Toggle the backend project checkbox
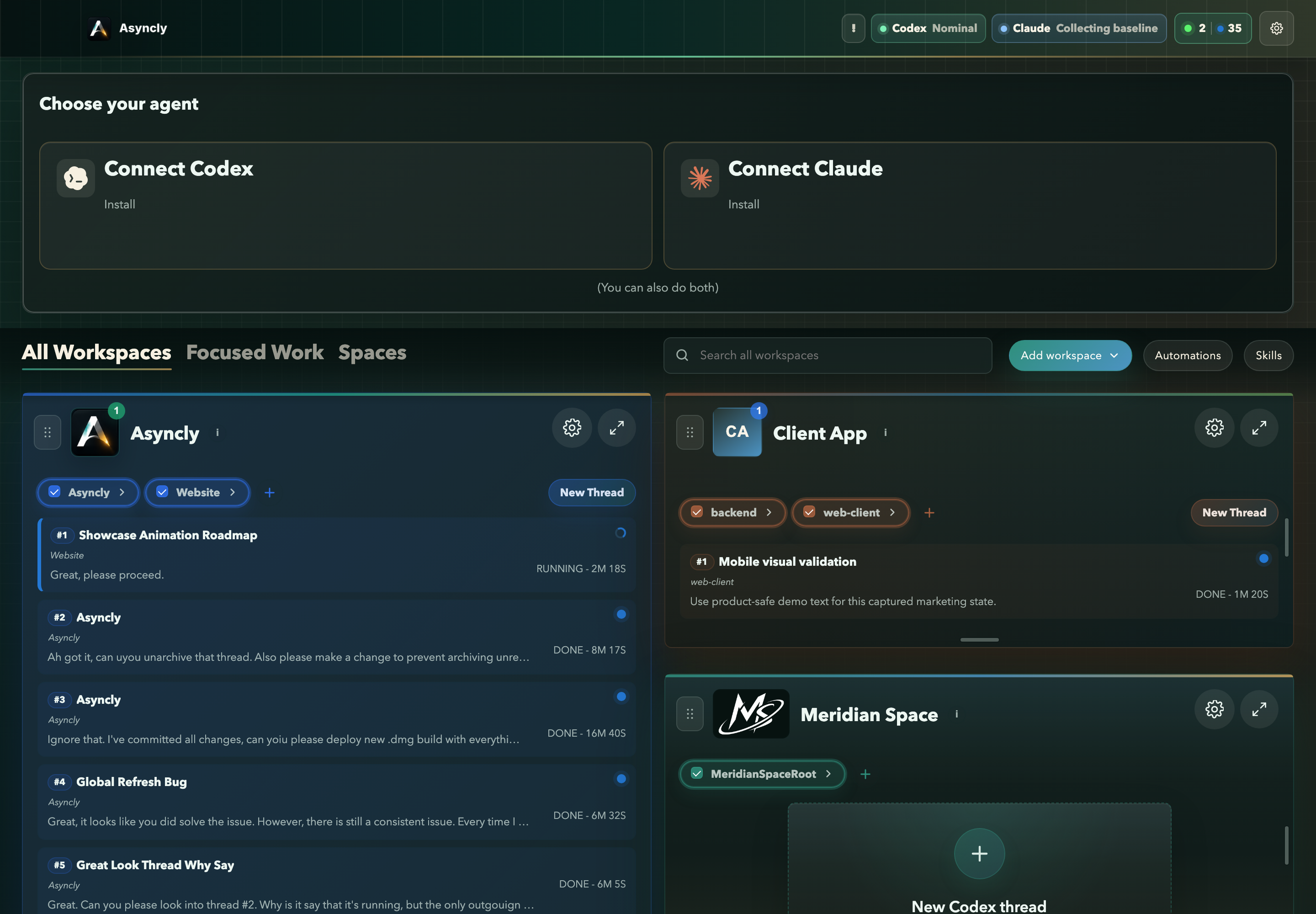Image resolution: width=1316 pixels, height=914 pixels. 697,512
